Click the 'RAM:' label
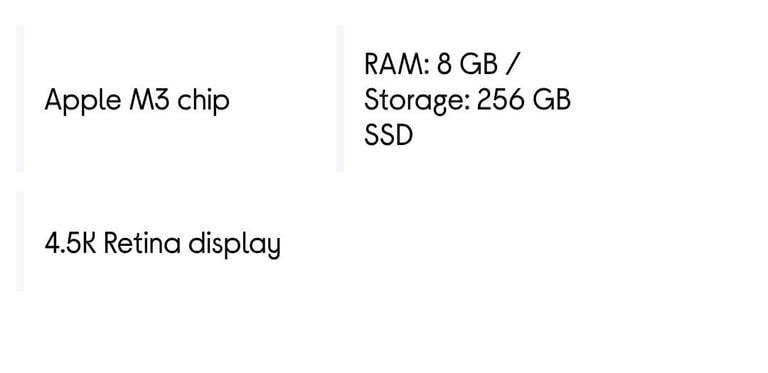 (x=397, y=64)
